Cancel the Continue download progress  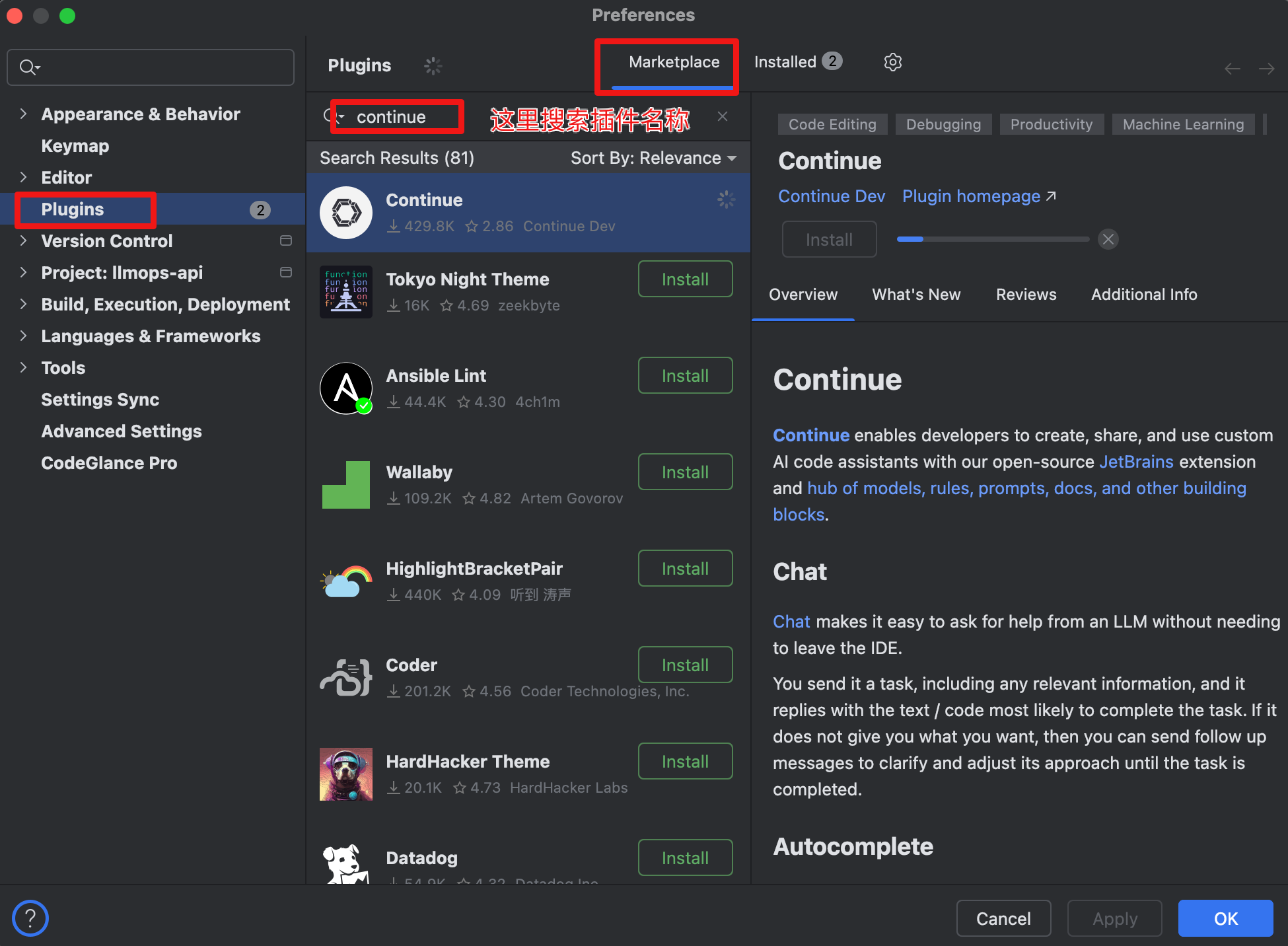coord(1108,239)
